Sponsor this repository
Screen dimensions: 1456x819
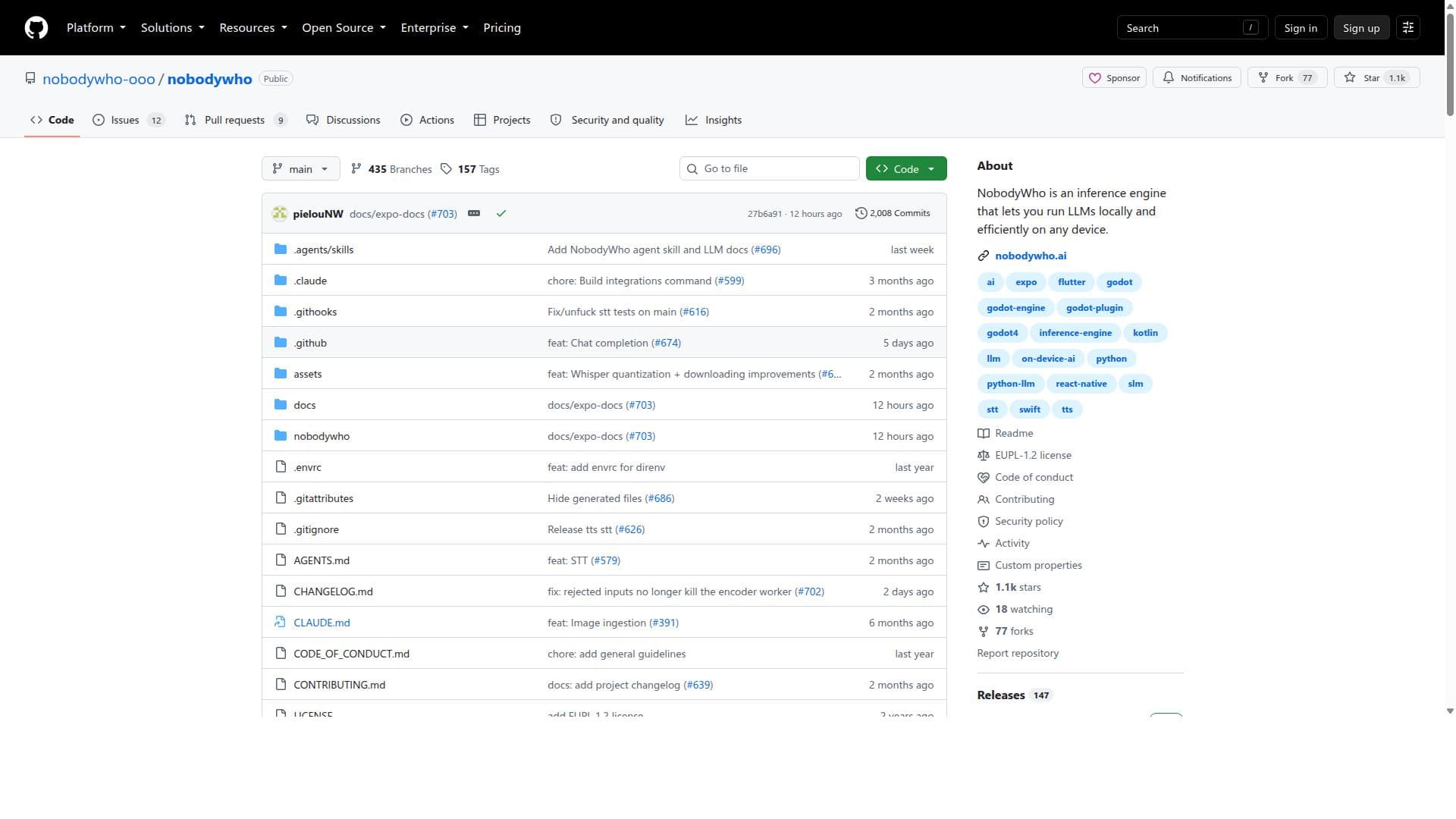pos(1114,78)
